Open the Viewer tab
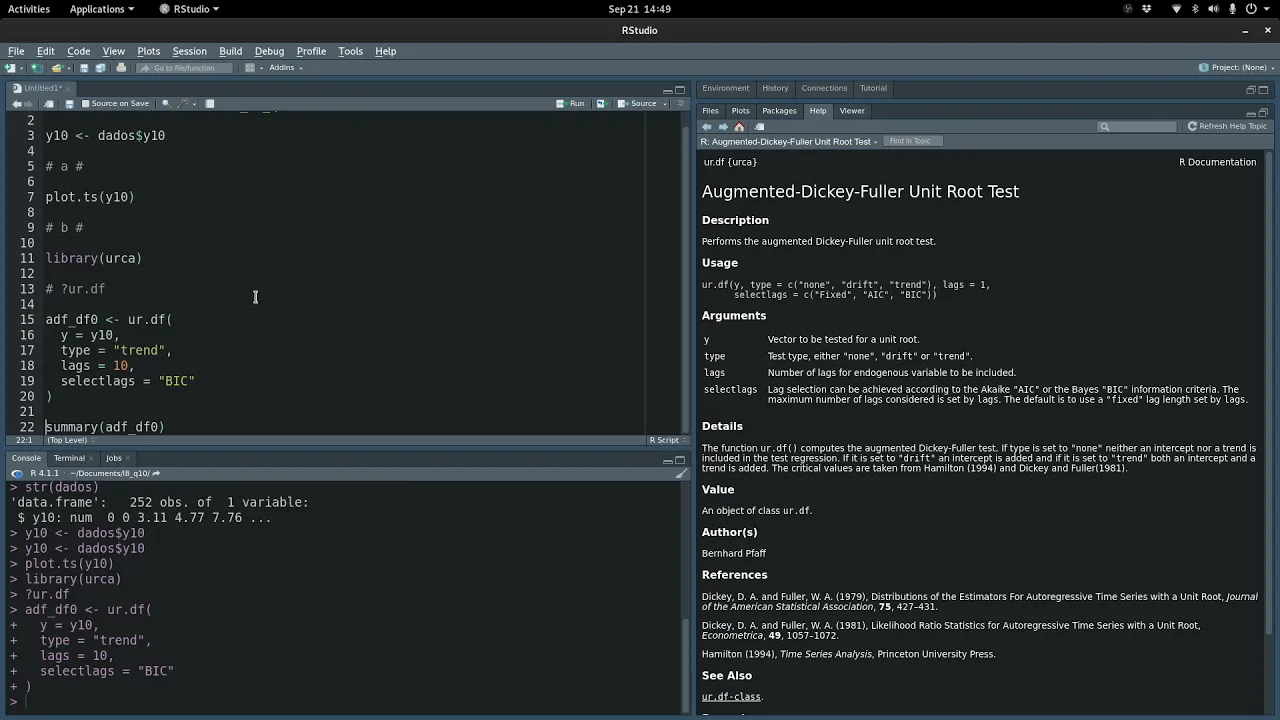Image resolution: width=1280 pixels, height=720 pixels. pyautogui.click(x=852, y=111)
